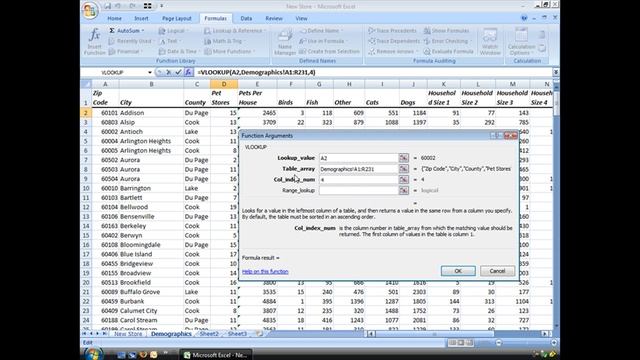
Task: Click Create from Selection
Action: coord(329,51)
